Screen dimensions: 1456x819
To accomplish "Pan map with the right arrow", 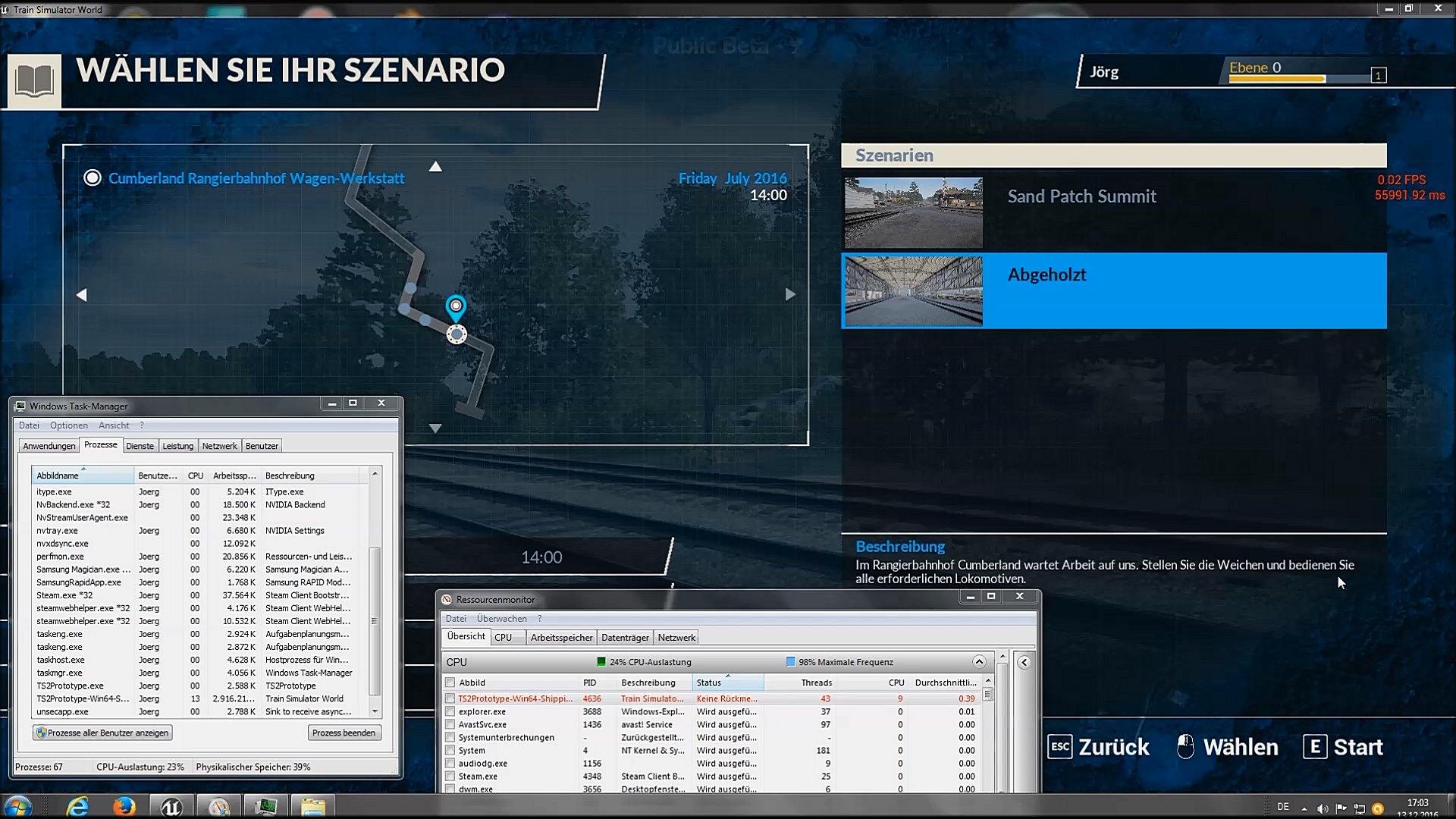I will click(790, 294).
